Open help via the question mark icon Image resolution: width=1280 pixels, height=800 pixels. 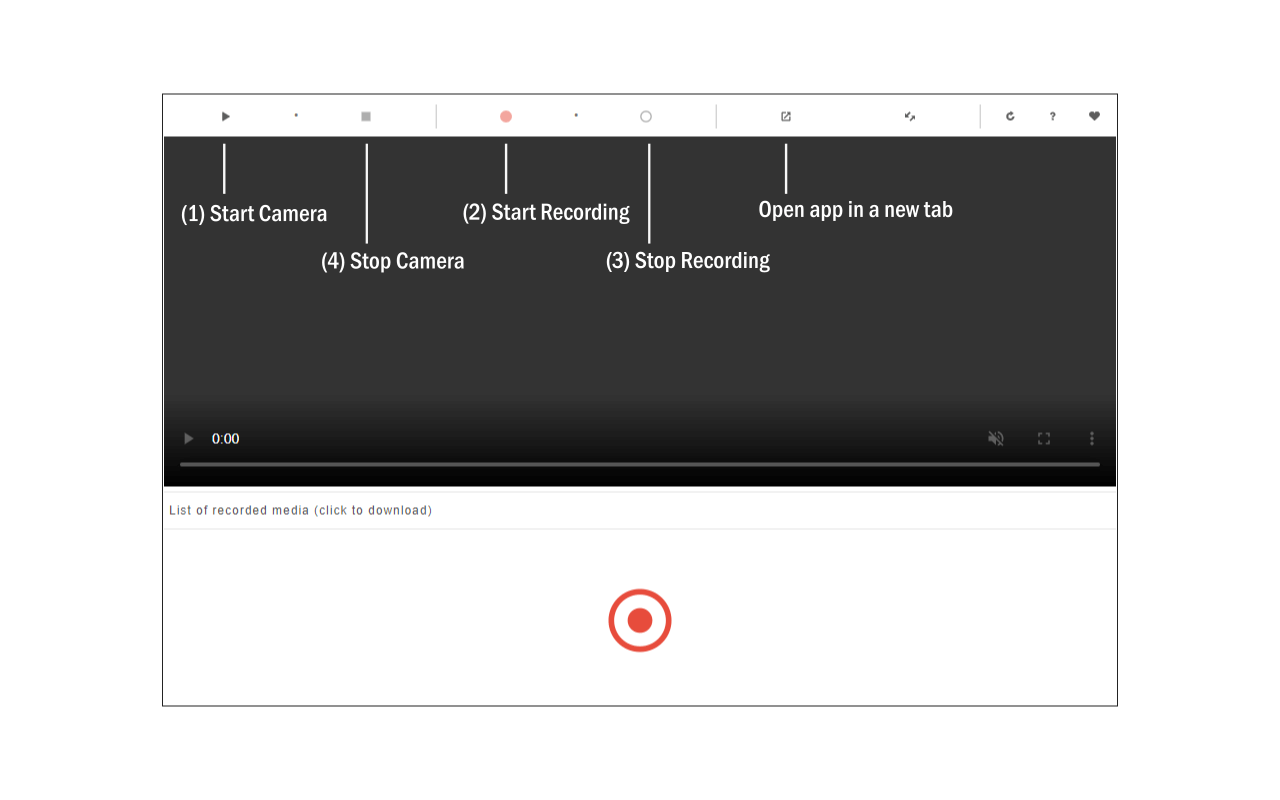pyautogui.click(x=1052, y=117)
